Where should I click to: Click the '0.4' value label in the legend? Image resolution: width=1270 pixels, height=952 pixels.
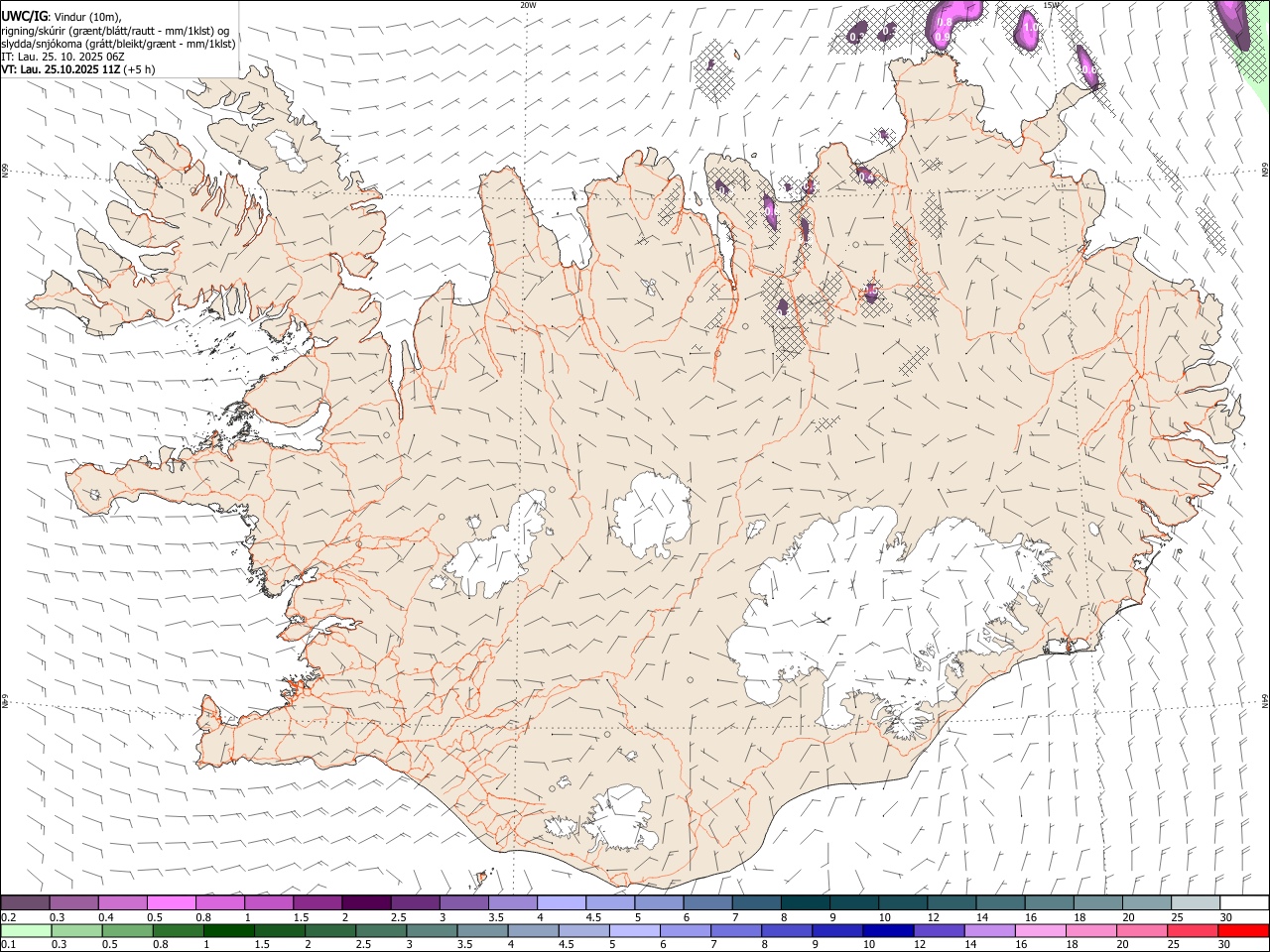coord(106,917)
